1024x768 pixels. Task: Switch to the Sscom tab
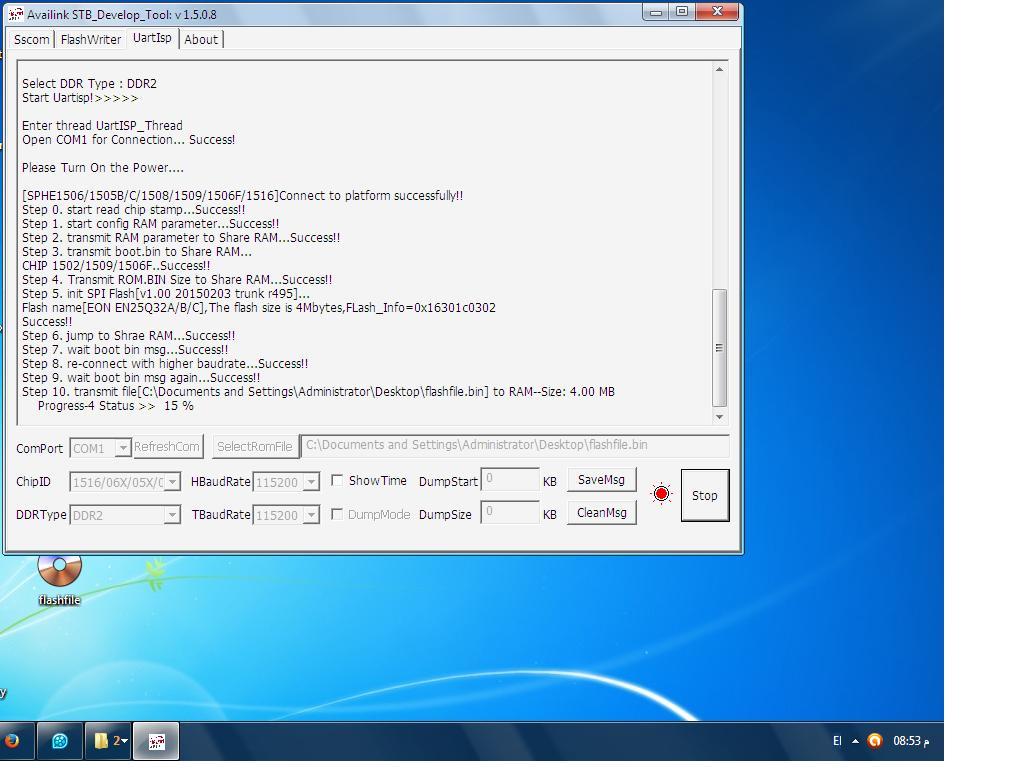[x=31, y=39]
